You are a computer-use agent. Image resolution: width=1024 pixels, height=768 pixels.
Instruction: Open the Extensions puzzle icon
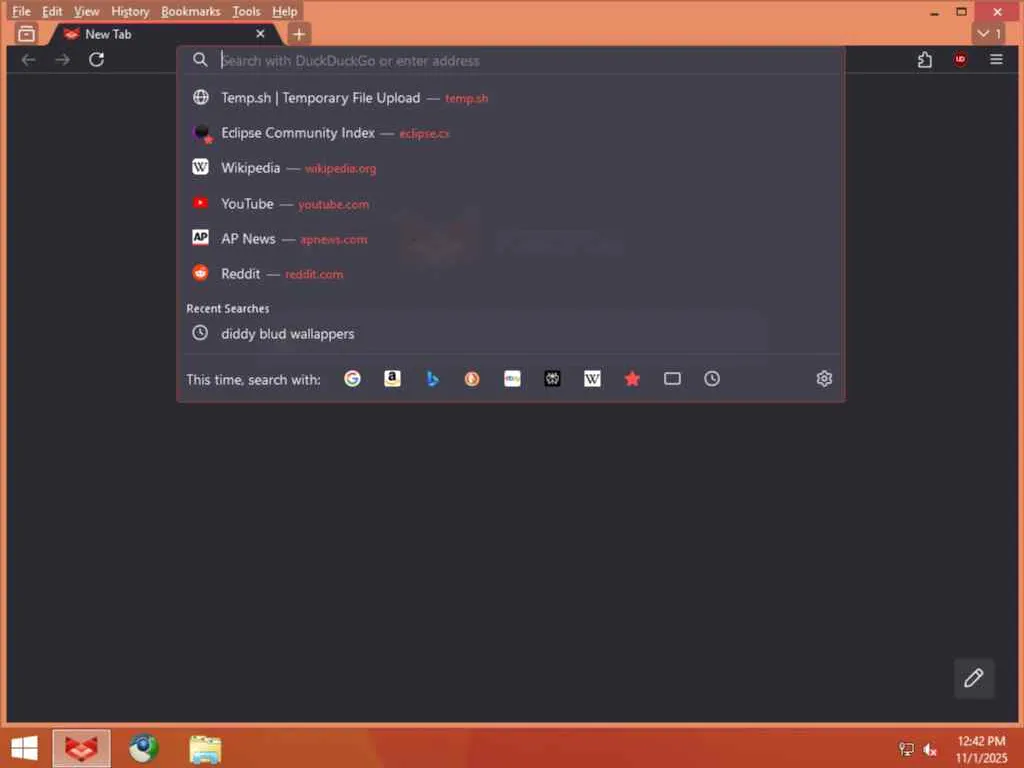point(925,60)
